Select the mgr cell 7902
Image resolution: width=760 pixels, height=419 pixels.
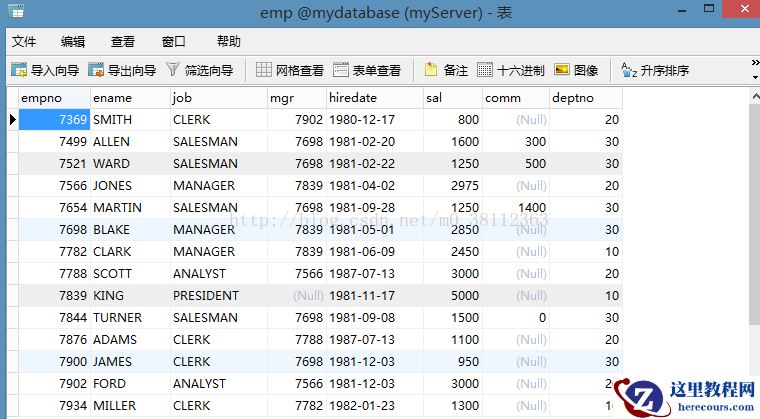(297, 119)
